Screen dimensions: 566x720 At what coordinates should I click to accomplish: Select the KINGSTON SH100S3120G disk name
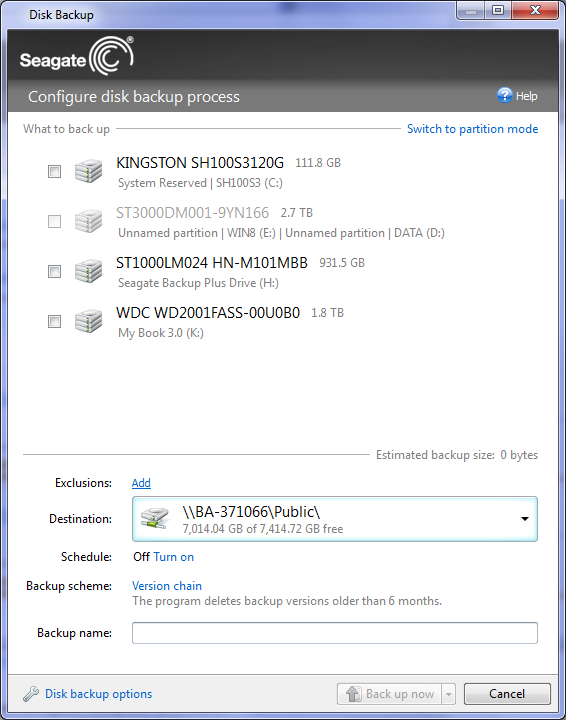[200, 163]
